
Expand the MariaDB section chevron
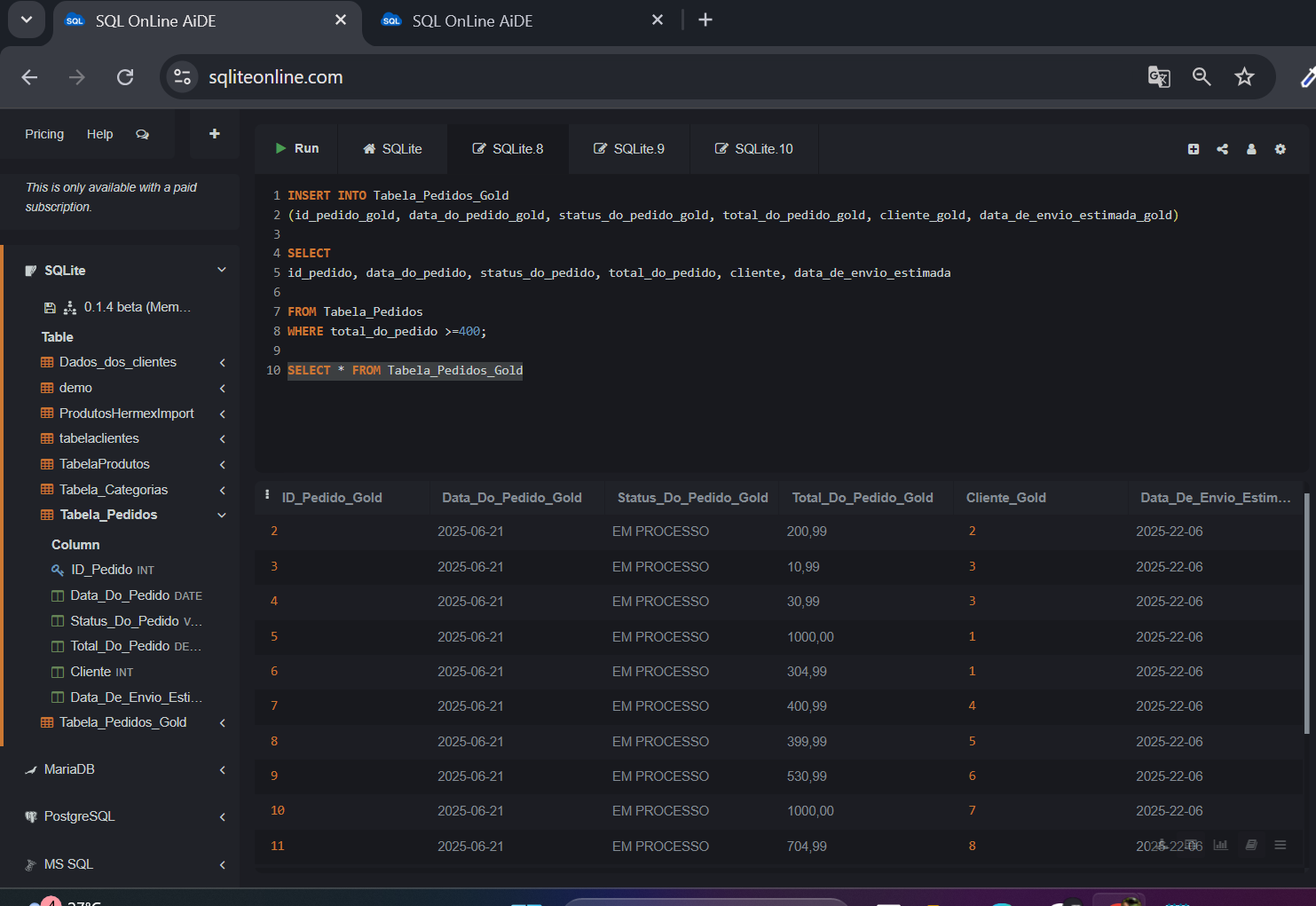coord(223,769)
